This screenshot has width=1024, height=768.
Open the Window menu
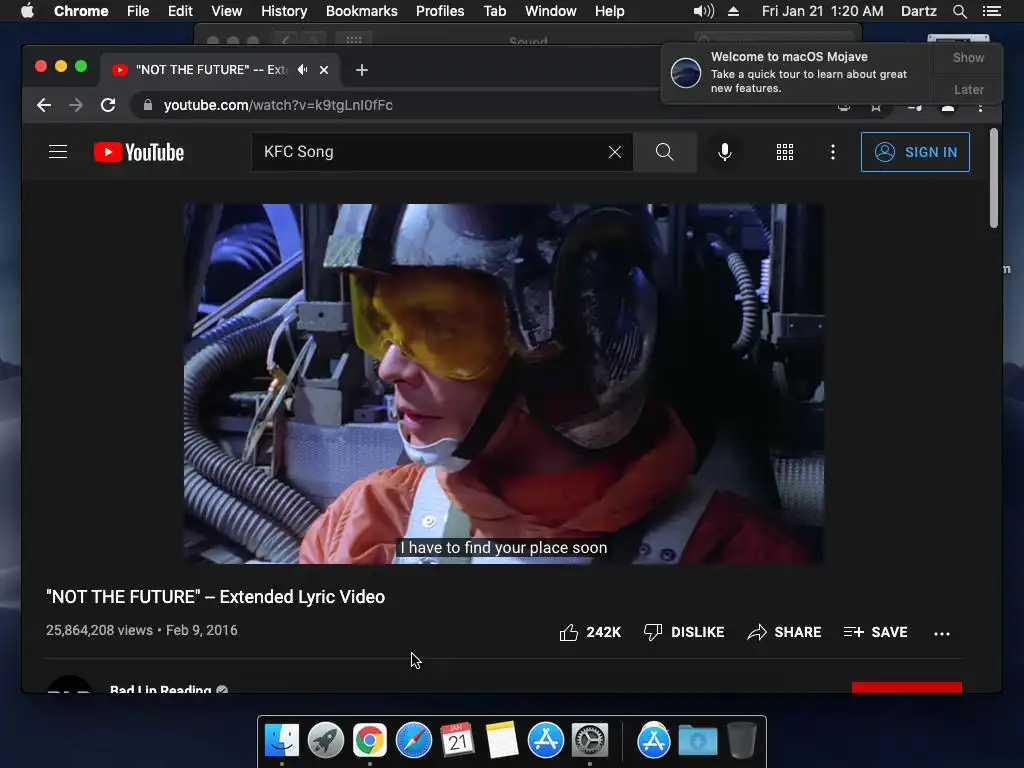point(551,11)
